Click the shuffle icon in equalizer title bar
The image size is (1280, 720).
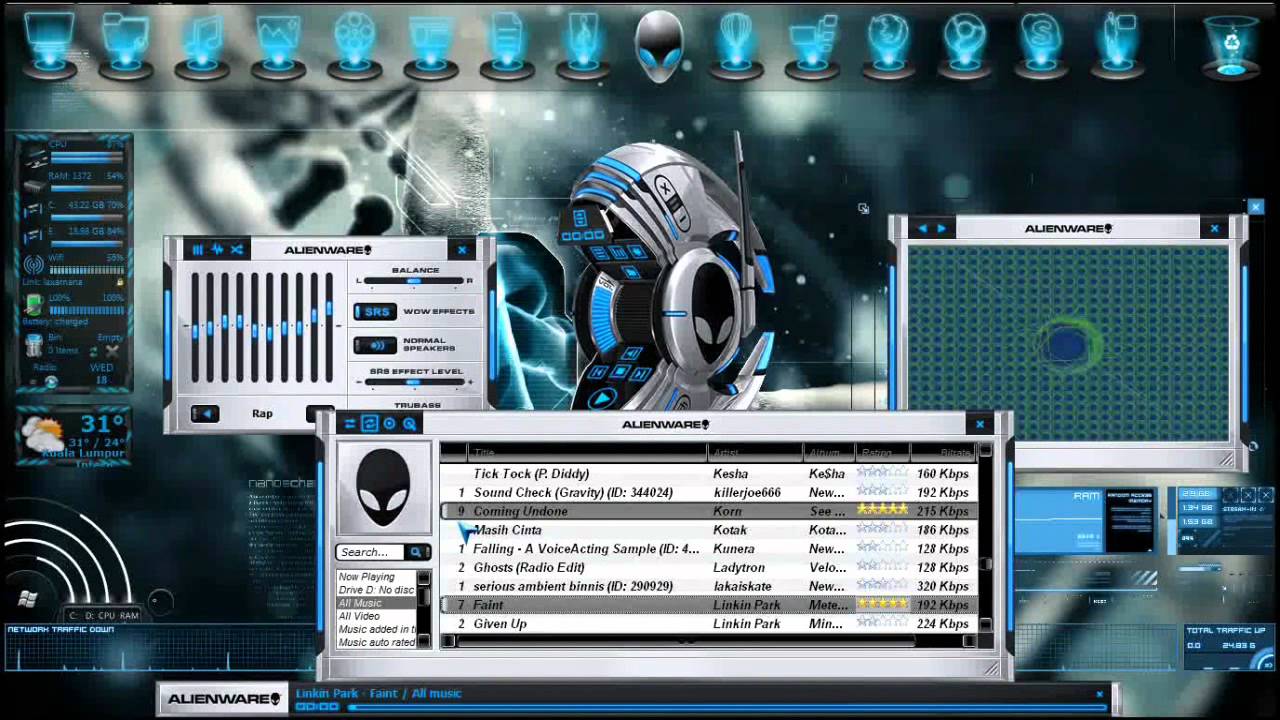[x=237, y=250]
